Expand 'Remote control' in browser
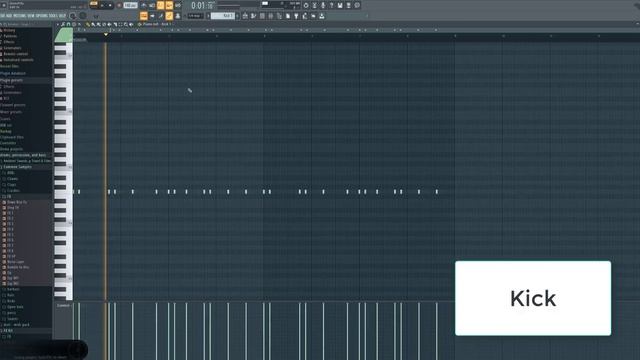Viewport: 640px width, 360px height. coord(16,53)
